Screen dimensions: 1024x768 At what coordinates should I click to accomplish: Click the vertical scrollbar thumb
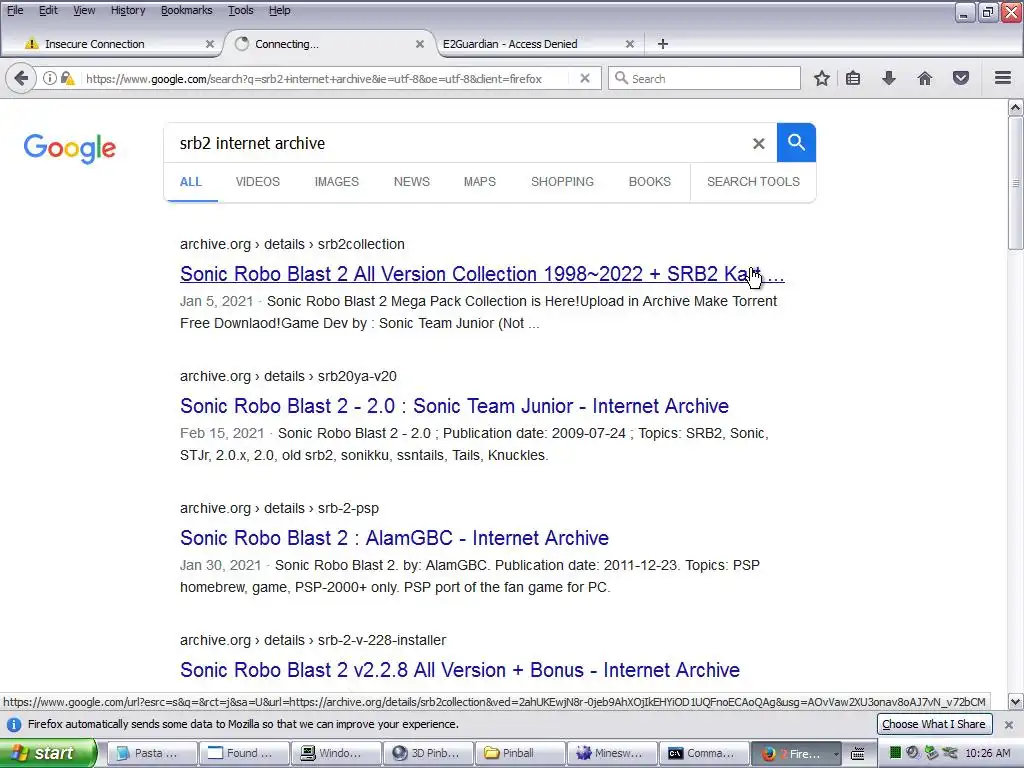tap(1016, 183)
